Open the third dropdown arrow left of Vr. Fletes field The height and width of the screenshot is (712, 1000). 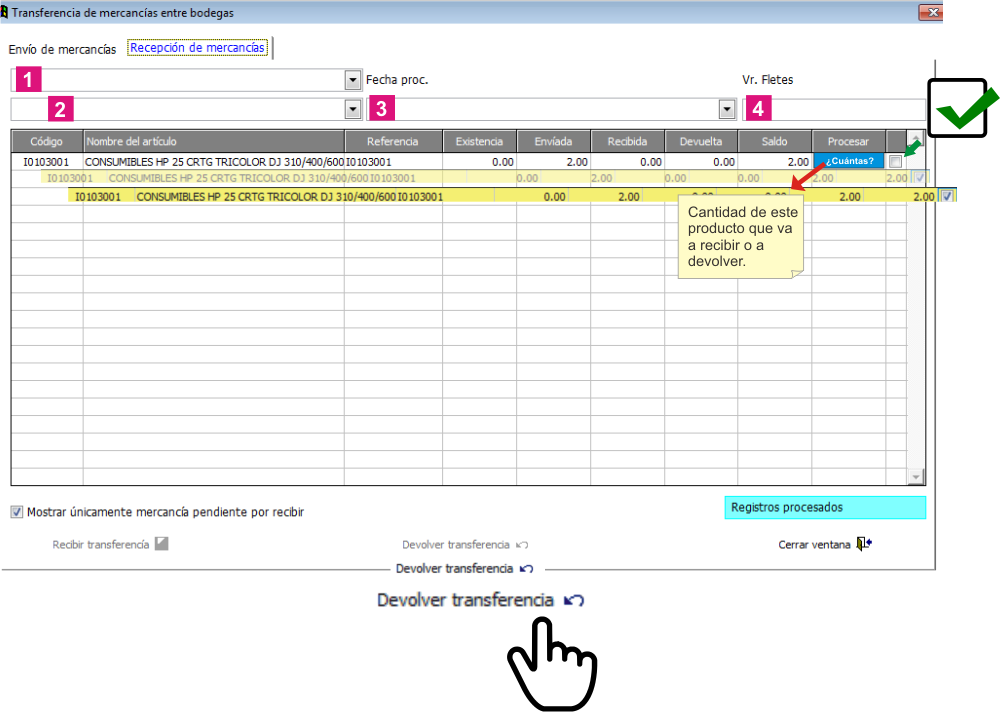[x=726, y=109]
